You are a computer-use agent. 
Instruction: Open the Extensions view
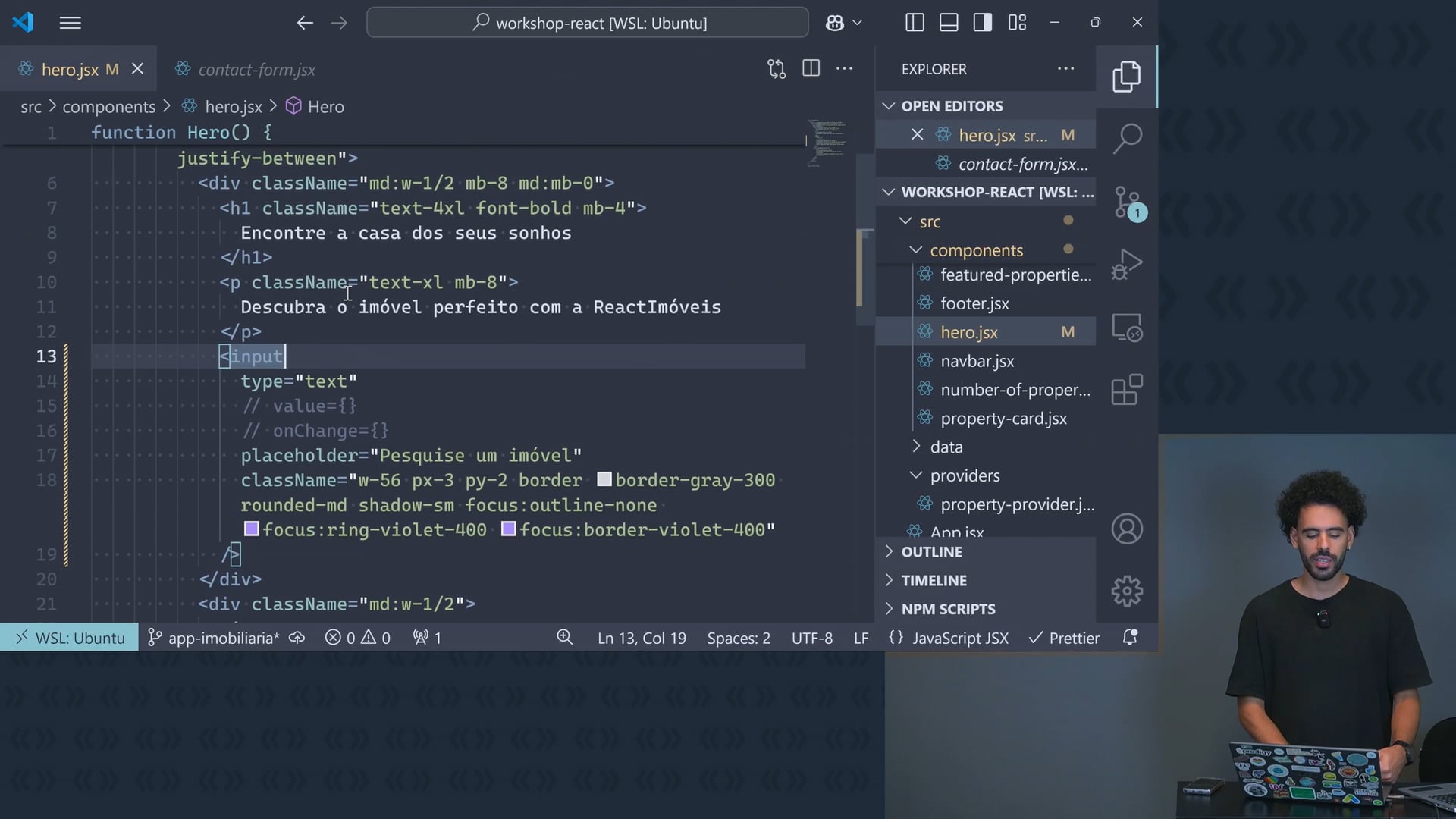coord(1127,390)
